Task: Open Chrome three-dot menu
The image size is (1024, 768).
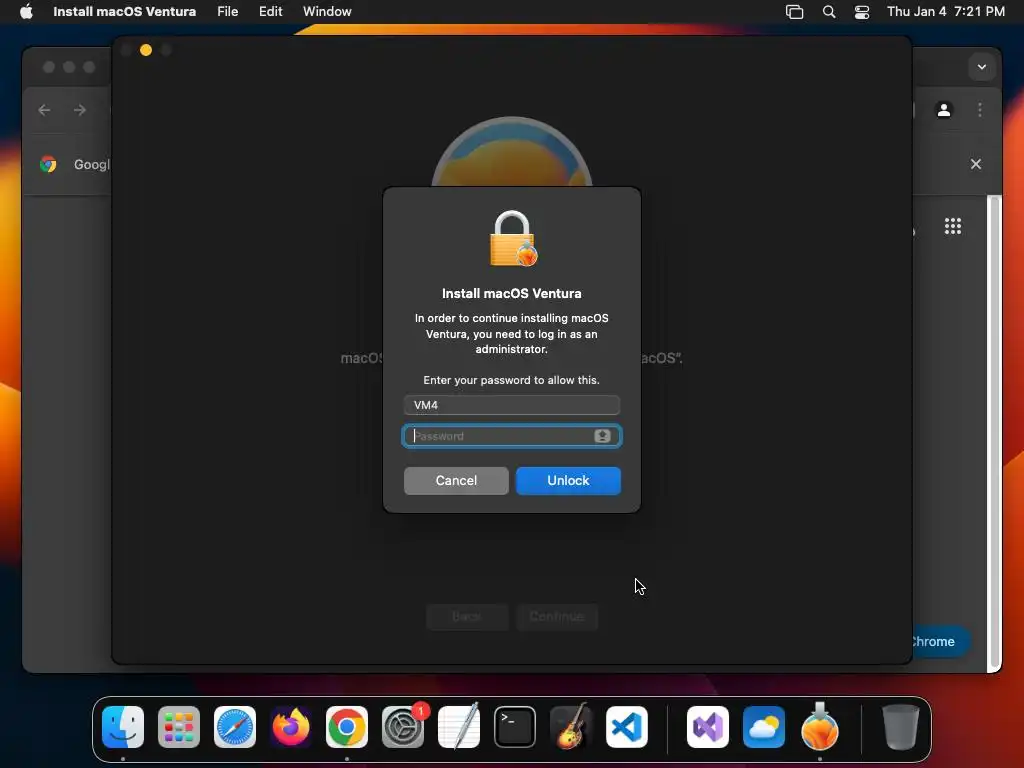Action: tap(980, 110)
